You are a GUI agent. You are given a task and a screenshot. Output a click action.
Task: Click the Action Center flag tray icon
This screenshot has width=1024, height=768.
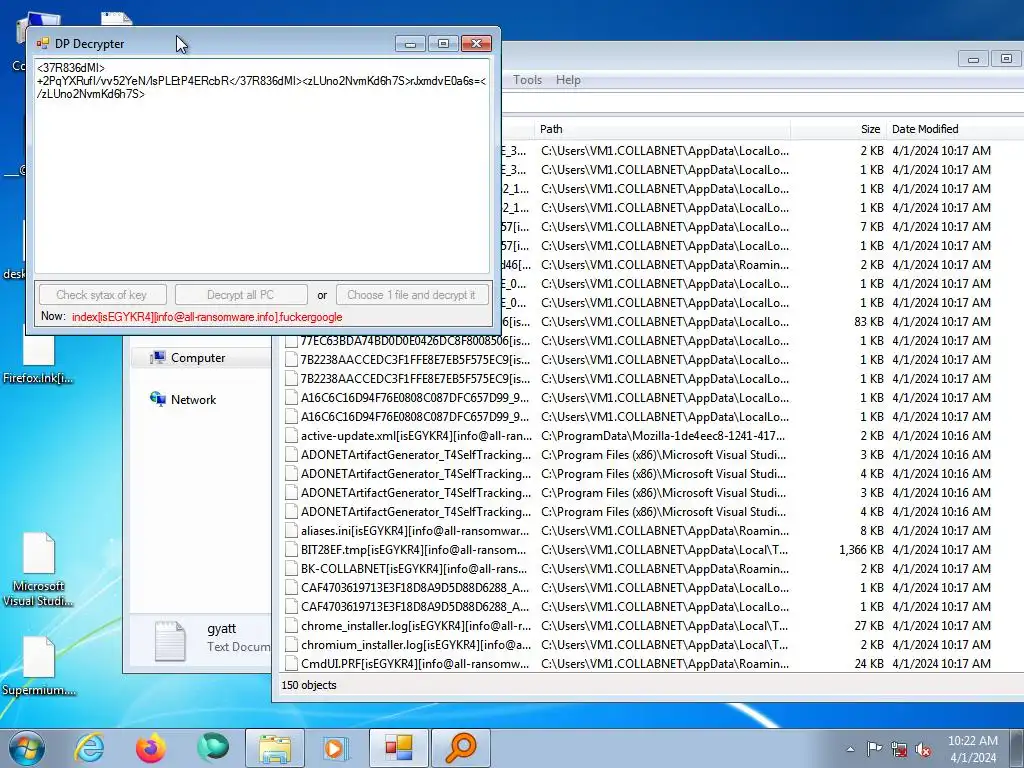tap(874, 749)
